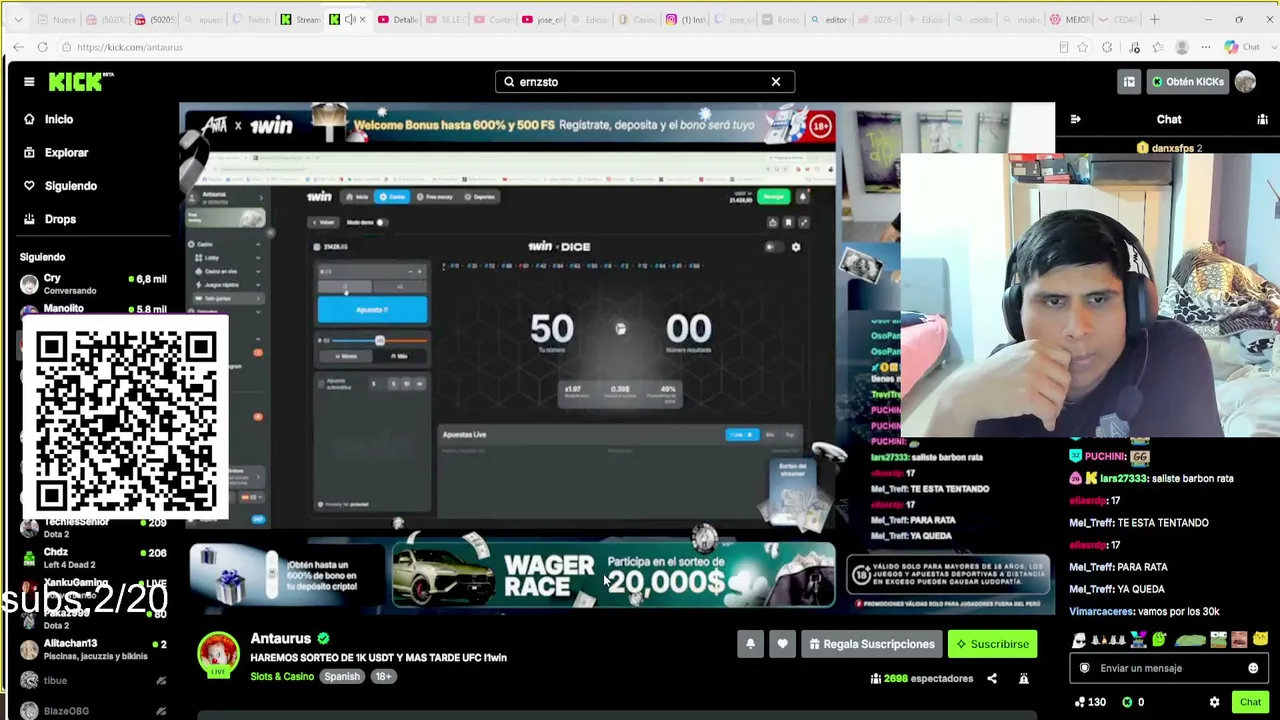This screenshot has height=720, width=1280.
Task: Open the user profile avatar menu
Action: click(1245, 82)
